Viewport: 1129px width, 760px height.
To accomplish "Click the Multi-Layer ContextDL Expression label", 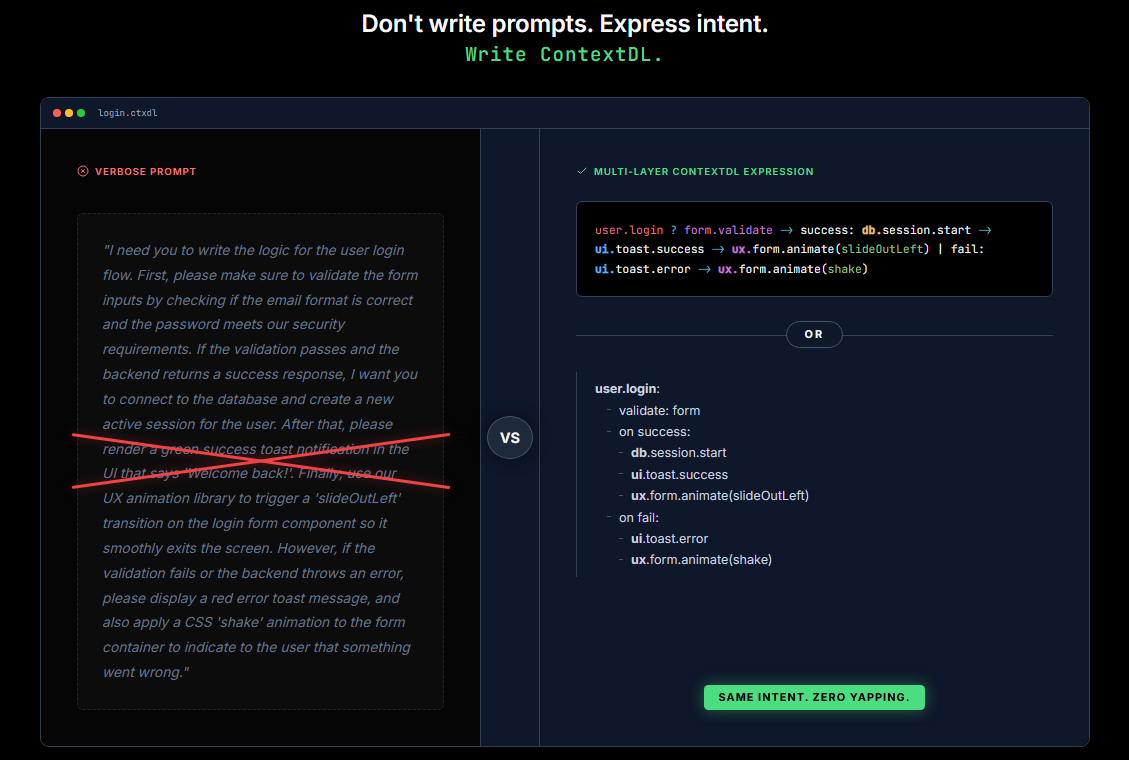I will (703, 171).
